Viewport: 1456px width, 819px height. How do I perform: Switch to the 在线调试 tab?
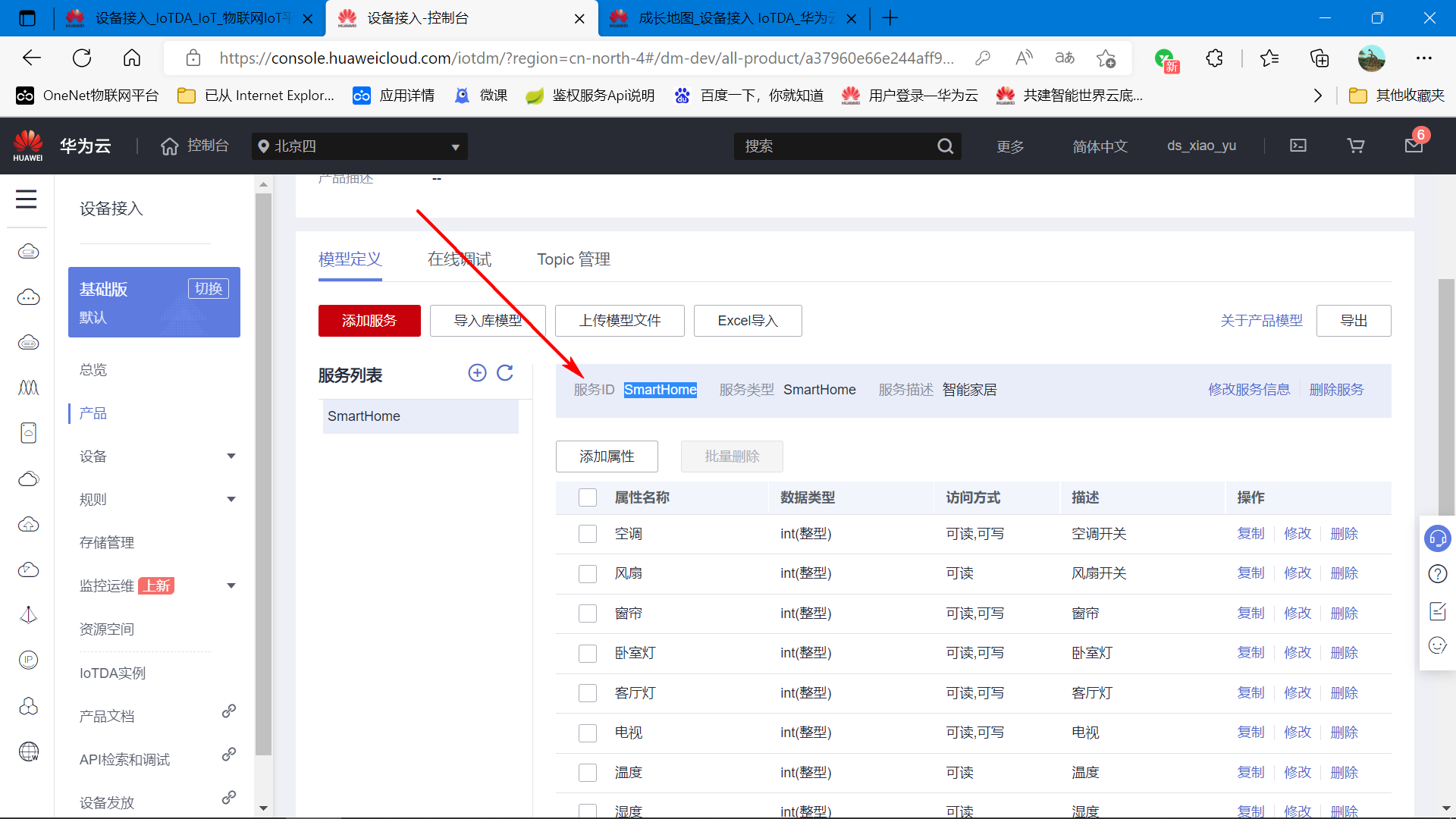coord(459,259)
